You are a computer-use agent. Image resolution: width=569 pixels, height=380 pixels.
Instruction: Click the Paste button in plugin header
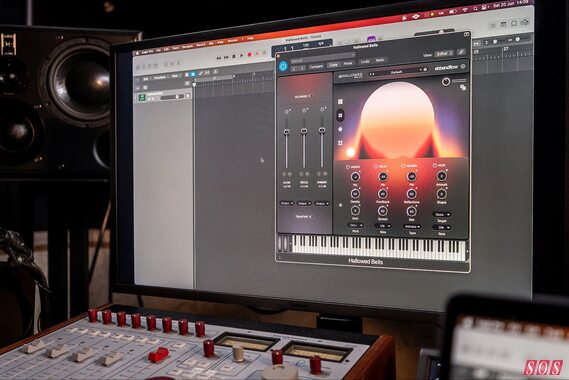click(348, 63)
